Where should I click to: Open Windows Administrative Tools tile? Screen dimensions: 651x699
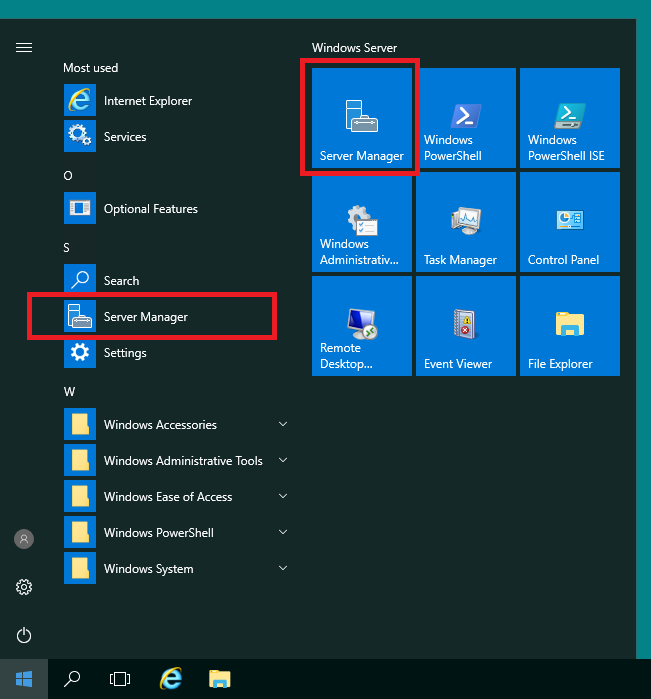tap(362, 222)
